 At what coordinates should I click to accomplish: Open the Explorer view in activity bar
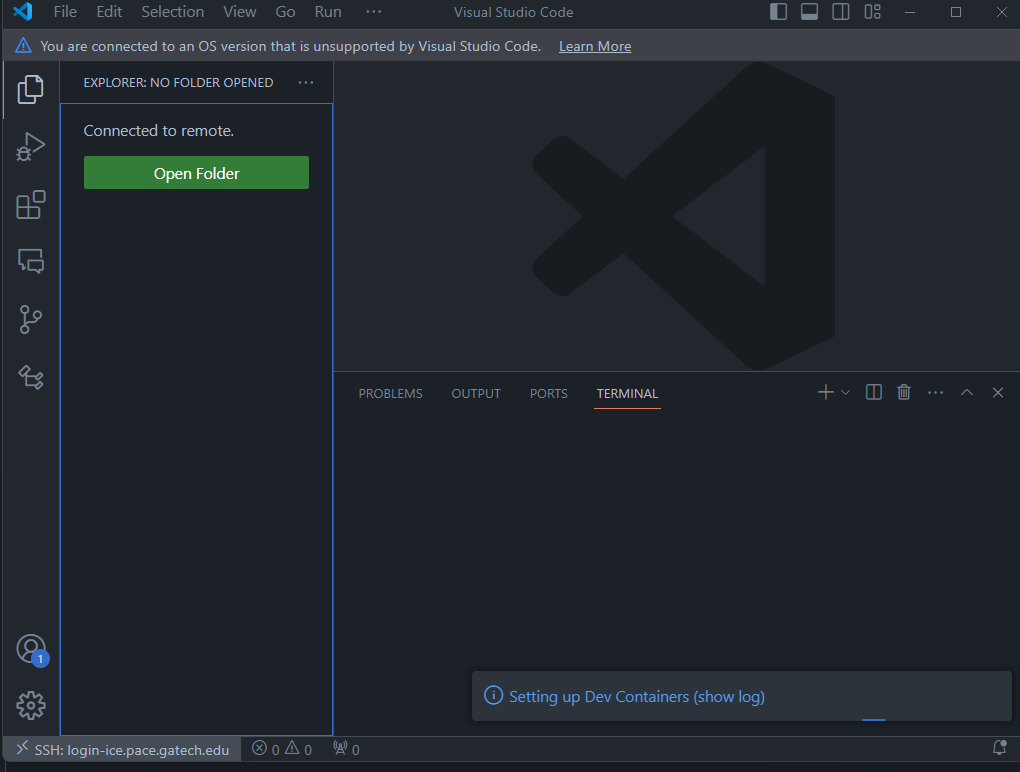click(30, 89)
